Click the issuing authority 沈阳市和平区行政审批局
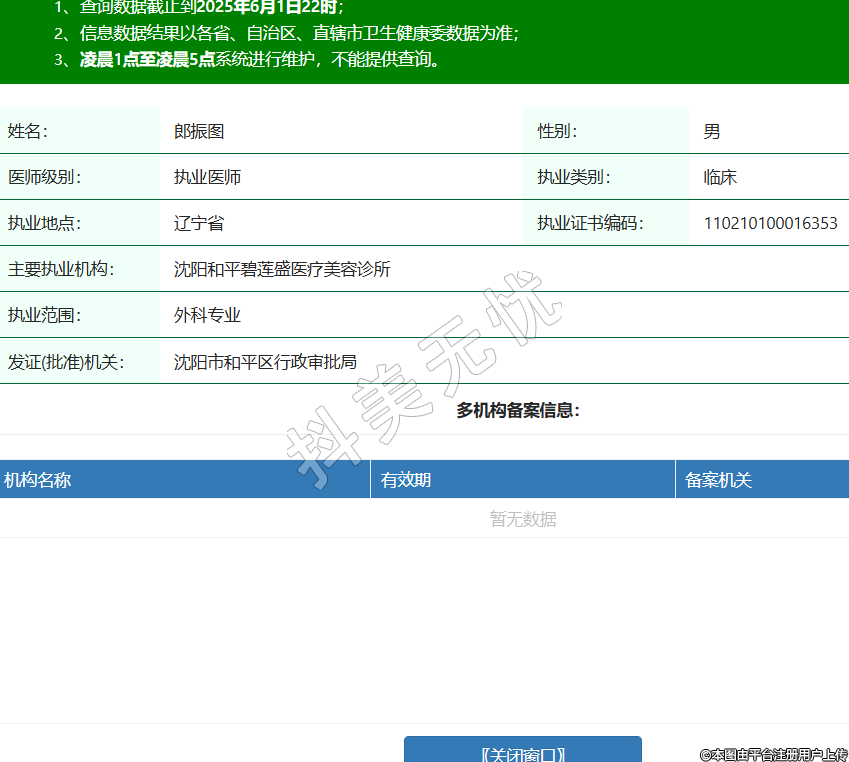The width and height of the screenshot is (849, 762). click(265, 362)
